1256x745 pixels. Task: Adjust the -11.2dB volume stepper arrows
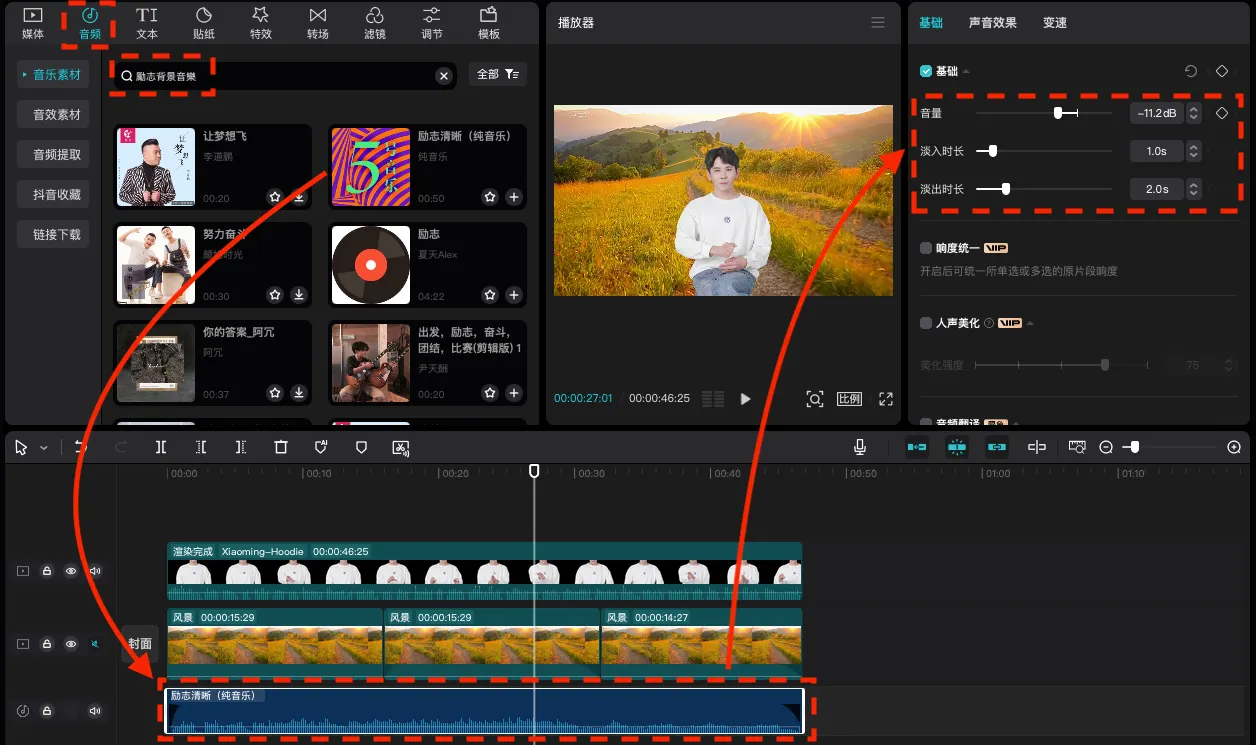click(x=1193, y=113)
